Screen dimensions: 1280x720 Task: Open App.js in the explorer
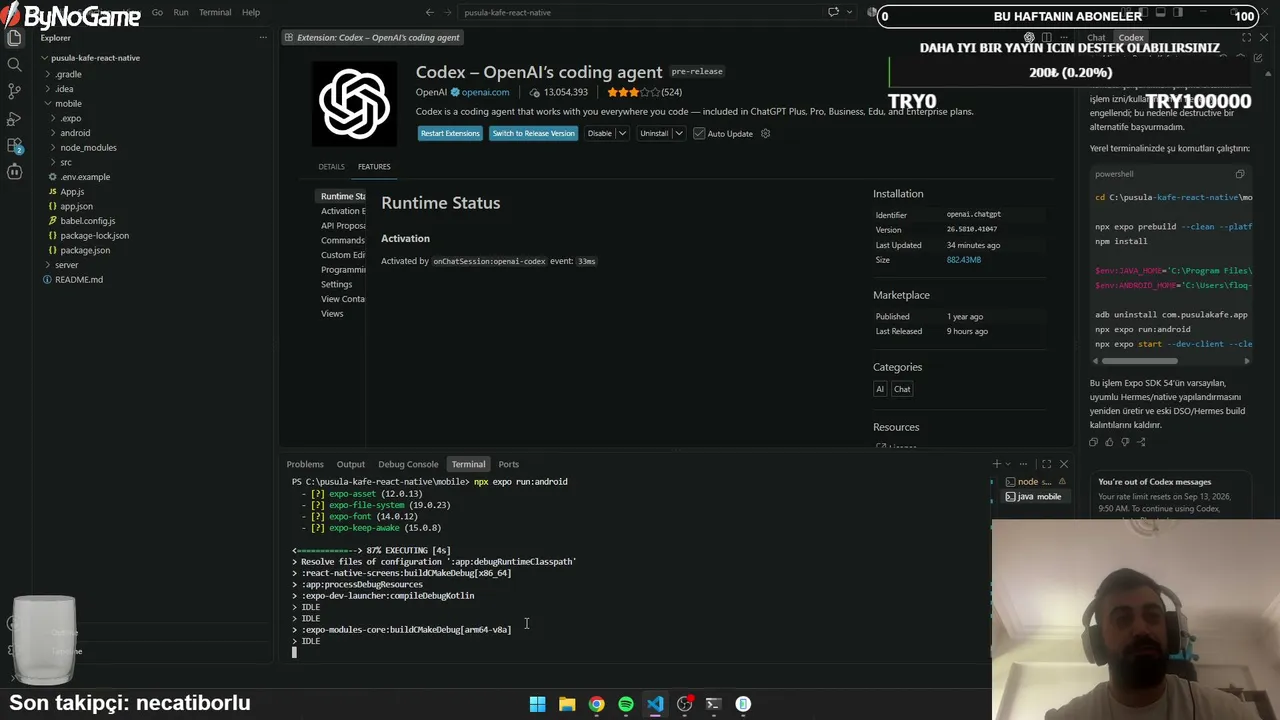[x=72, y=191]
